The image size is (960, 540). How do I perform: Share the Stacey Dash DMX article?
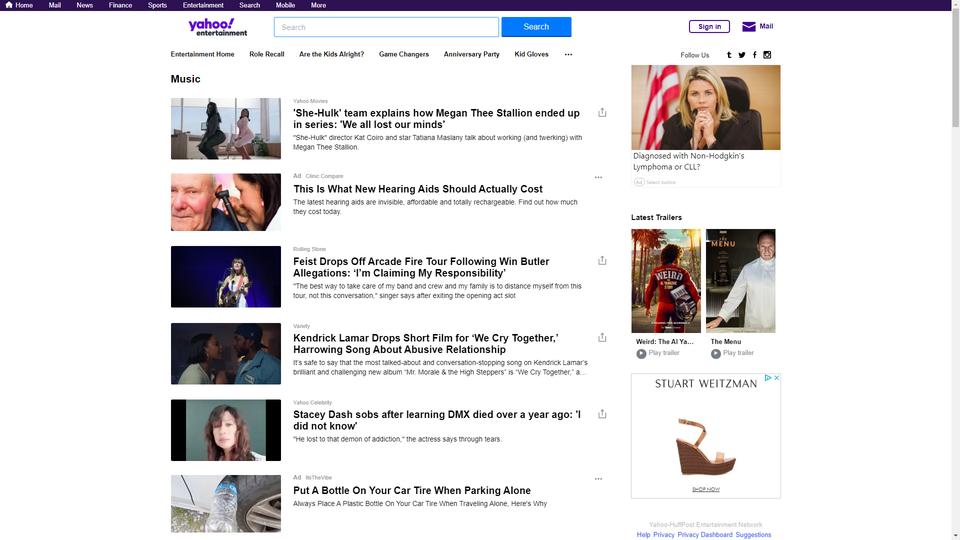coord(602,414)
